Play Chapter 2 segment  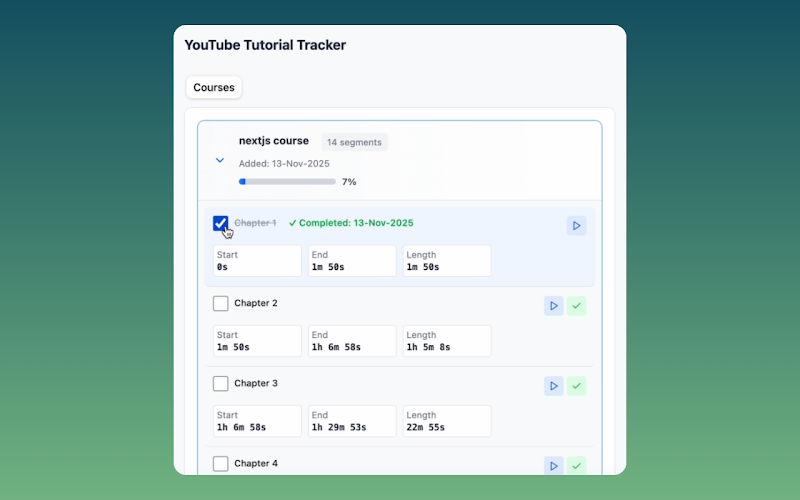click(554, 306)
